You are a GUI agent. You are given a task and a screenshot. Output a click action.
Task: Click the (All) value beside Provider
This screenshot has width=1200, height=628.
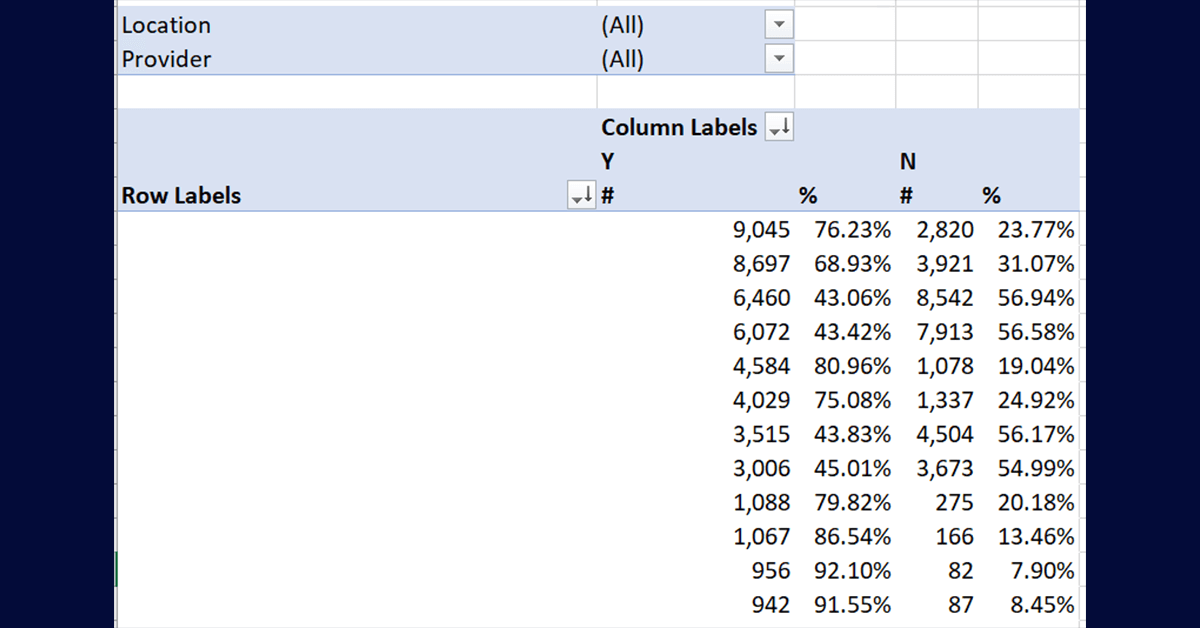click(622, 59)
